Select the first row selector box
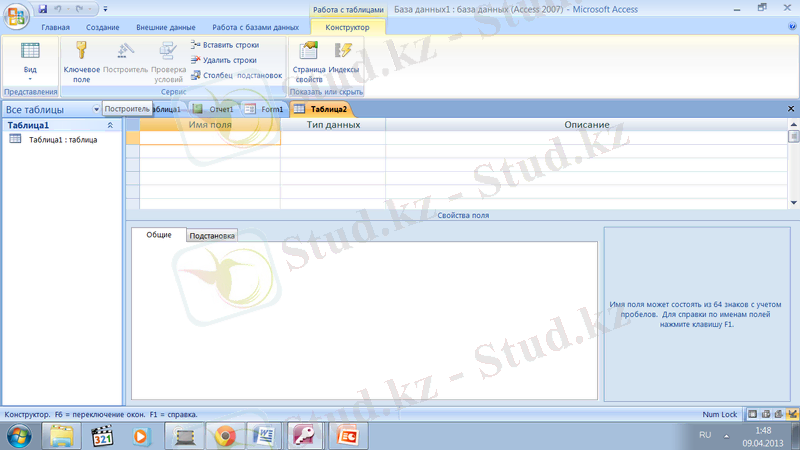The height and width of the screenshot is (450, 800). click(x=133, y=138)
